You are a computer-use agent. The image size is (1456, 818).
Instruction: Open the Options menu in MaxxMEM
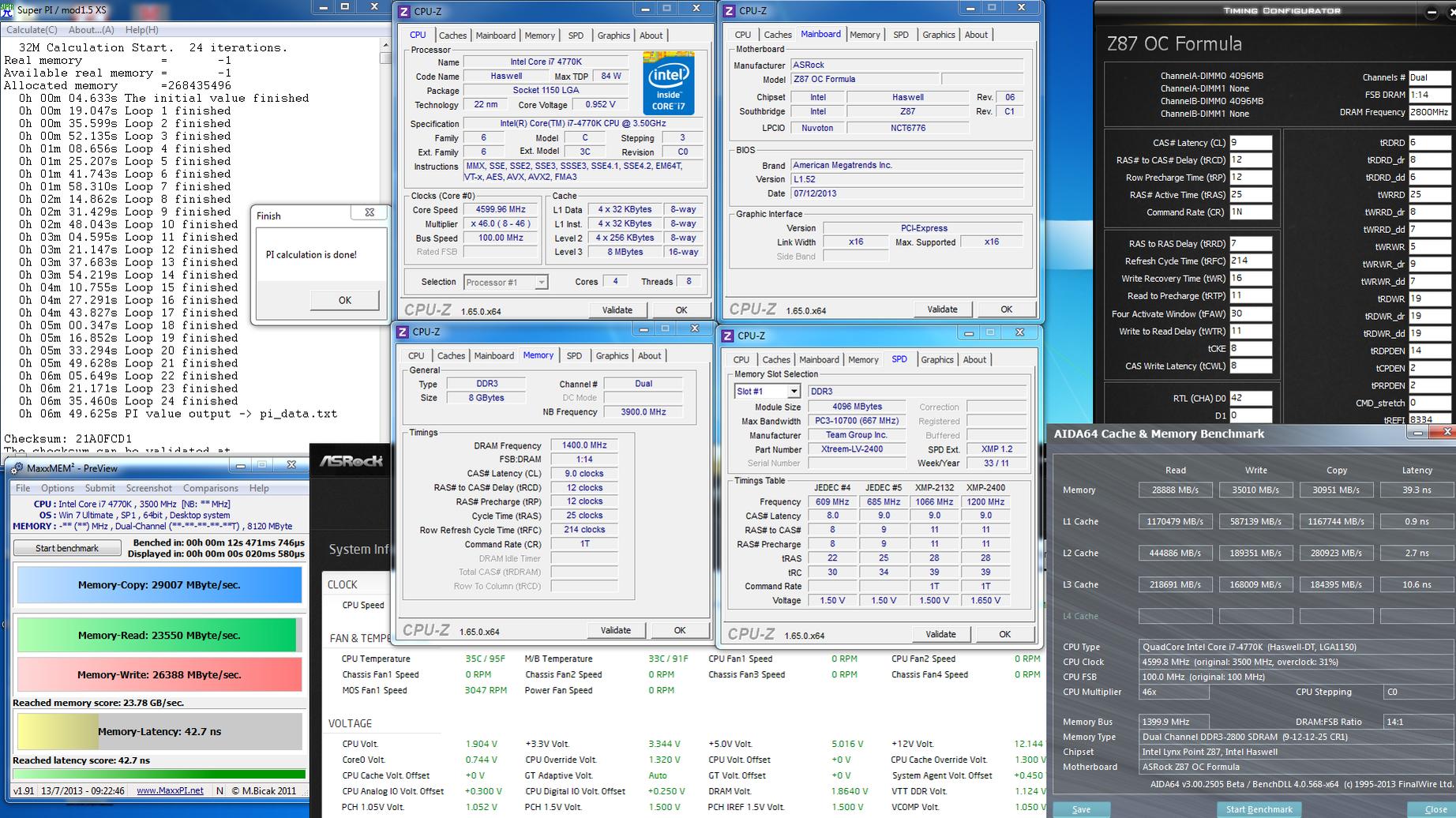pyautogui.click(x=58, y=488)
